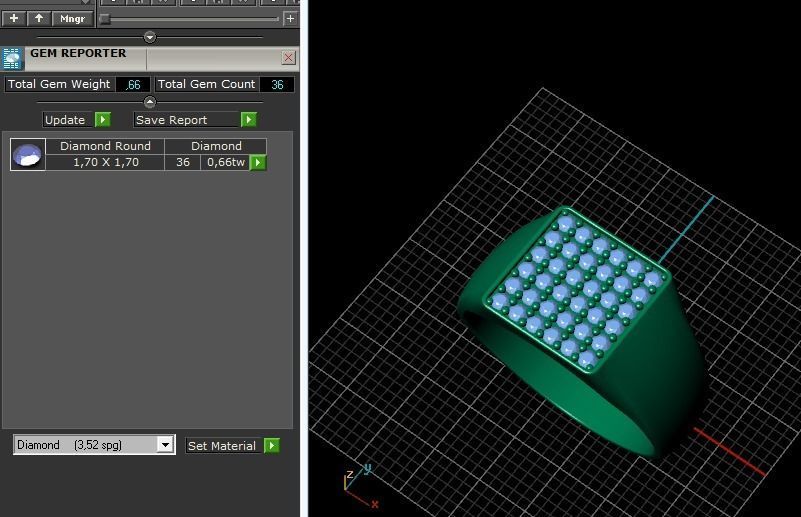Image resolution: width=801 pixels, height=517 pixels.
Task: Click green arrow next to Set Material
Action: [x=272, y=445]
